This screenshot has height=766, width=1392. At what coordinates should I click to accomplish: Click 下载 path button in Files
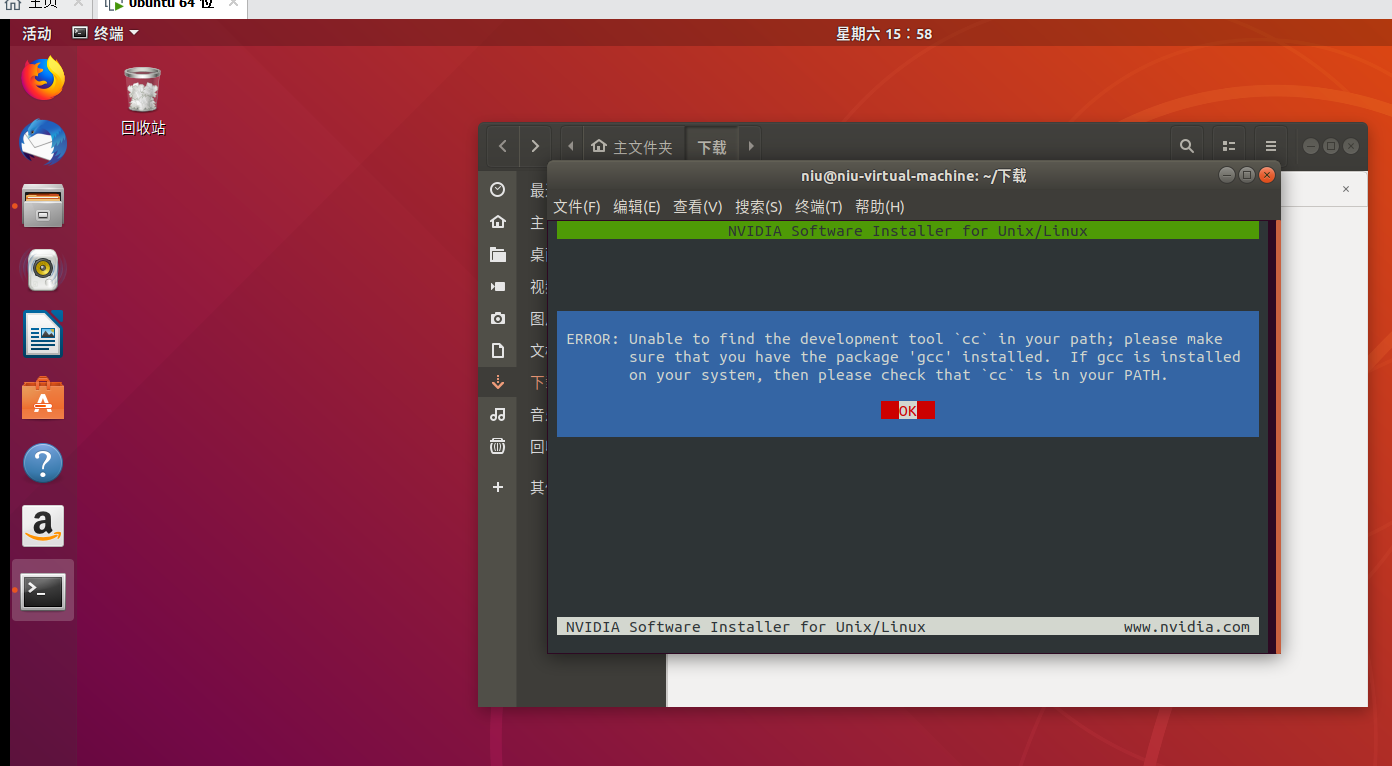pyautogui.click(x=712, y=146)
